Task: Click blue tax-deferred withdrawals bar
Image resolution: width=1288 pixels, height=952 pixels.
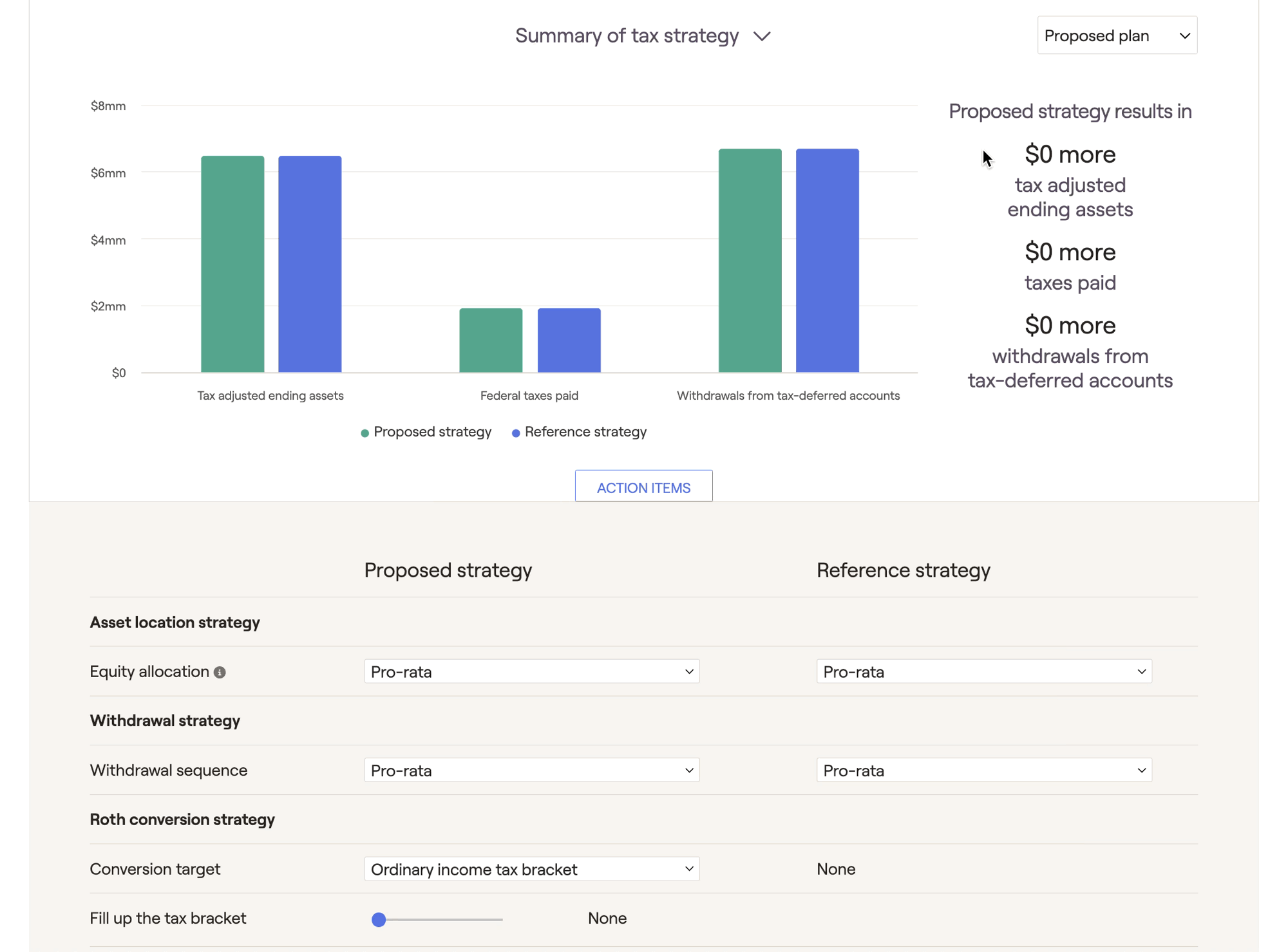Action: (827, 261)
